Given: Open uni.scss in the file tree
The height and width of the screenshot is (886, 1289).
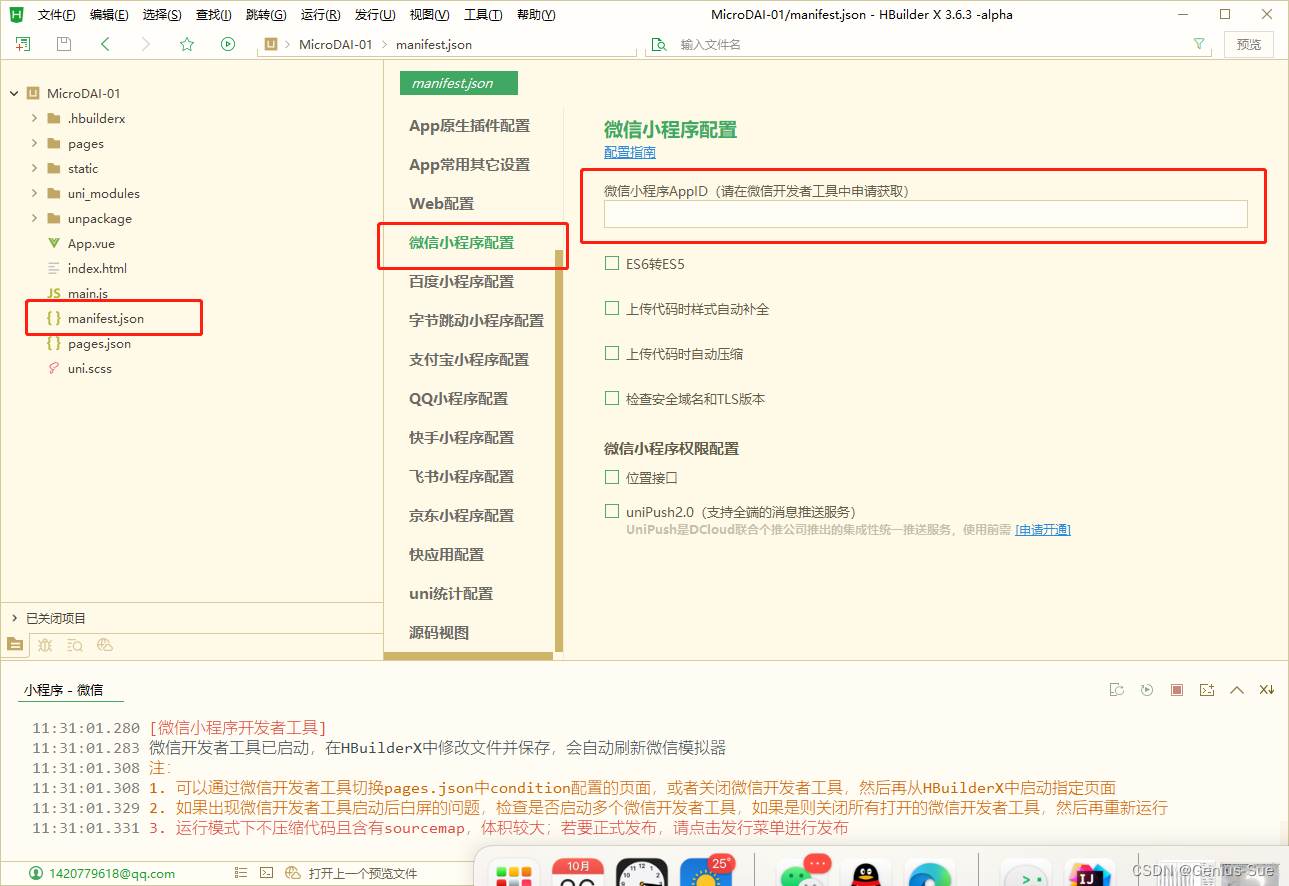Looking at the screenshot, I should (x=90, y=368).
